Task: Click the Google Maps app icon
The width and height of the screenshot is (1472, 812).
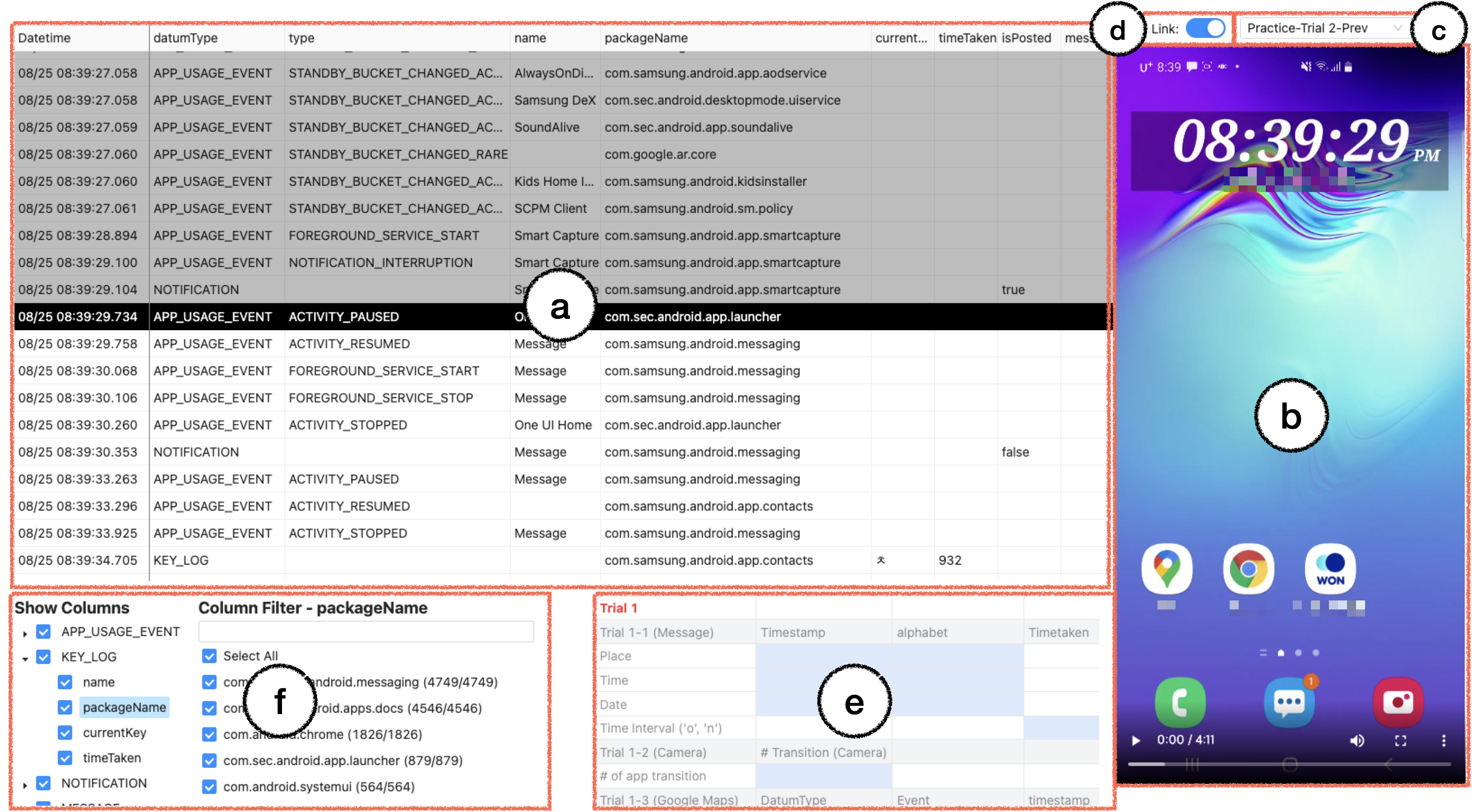Action: 1166,568
